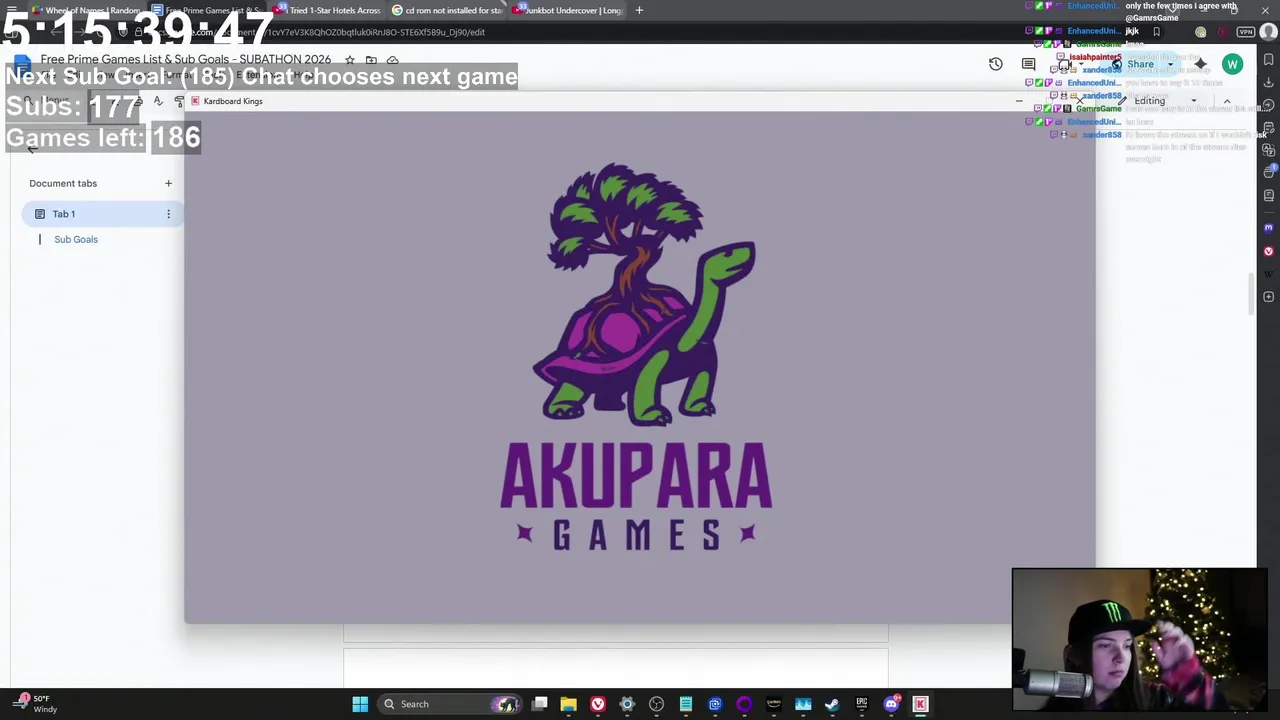Click the cloud save status icon
This screenshot has width=1280, height=720.
pyautogui.click(x=392, y=60)
